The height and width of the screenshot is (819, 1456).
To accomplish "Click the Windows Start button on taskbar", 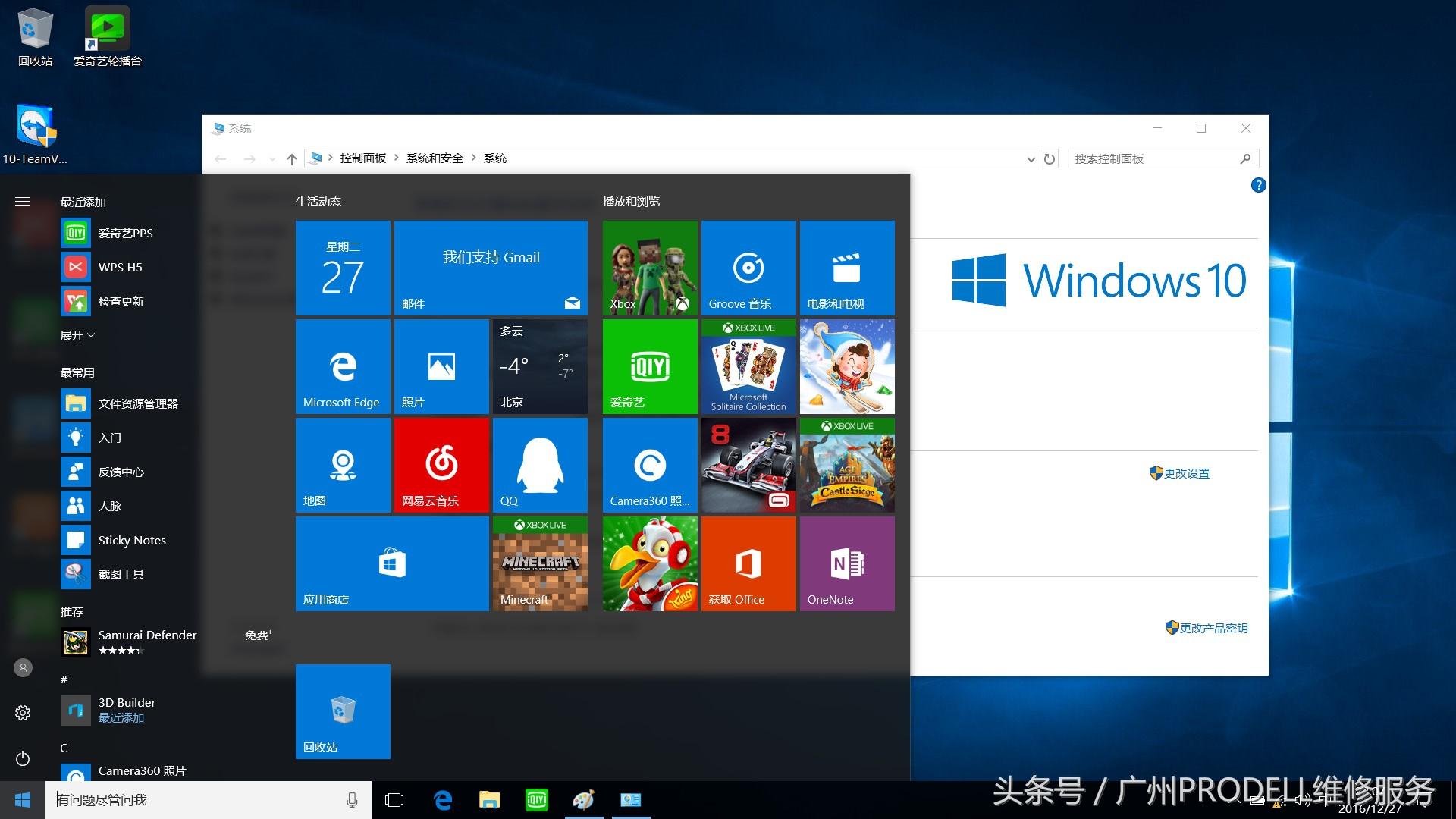I will pyautogui.click(x=23, y=800).
